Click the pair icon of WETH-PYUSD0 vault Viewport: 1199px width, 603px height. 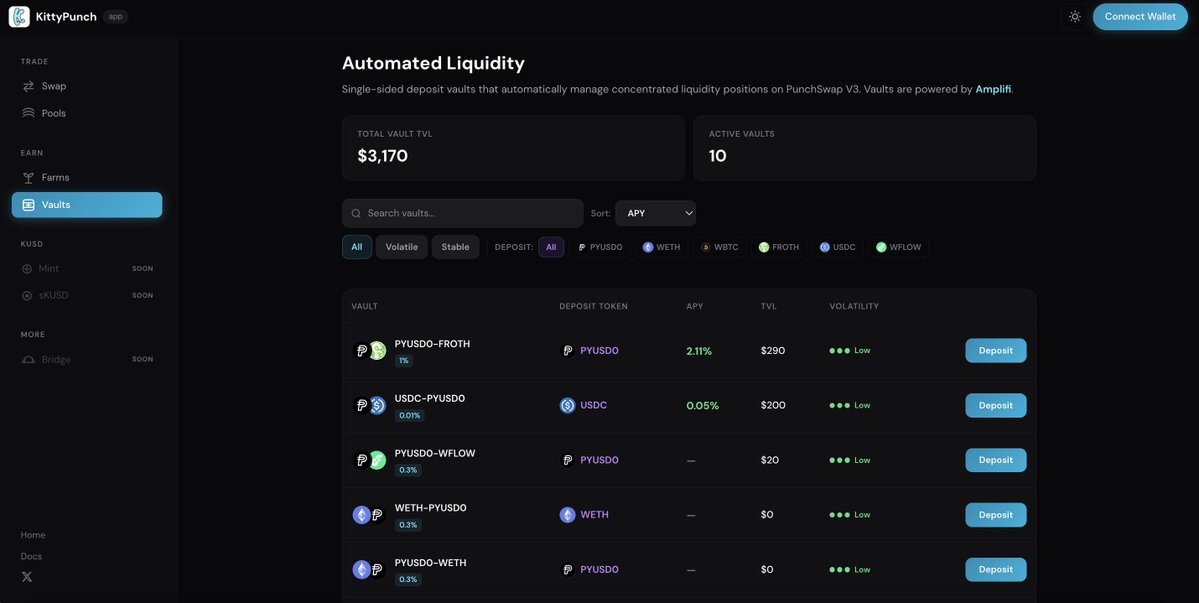pos(369,515)
